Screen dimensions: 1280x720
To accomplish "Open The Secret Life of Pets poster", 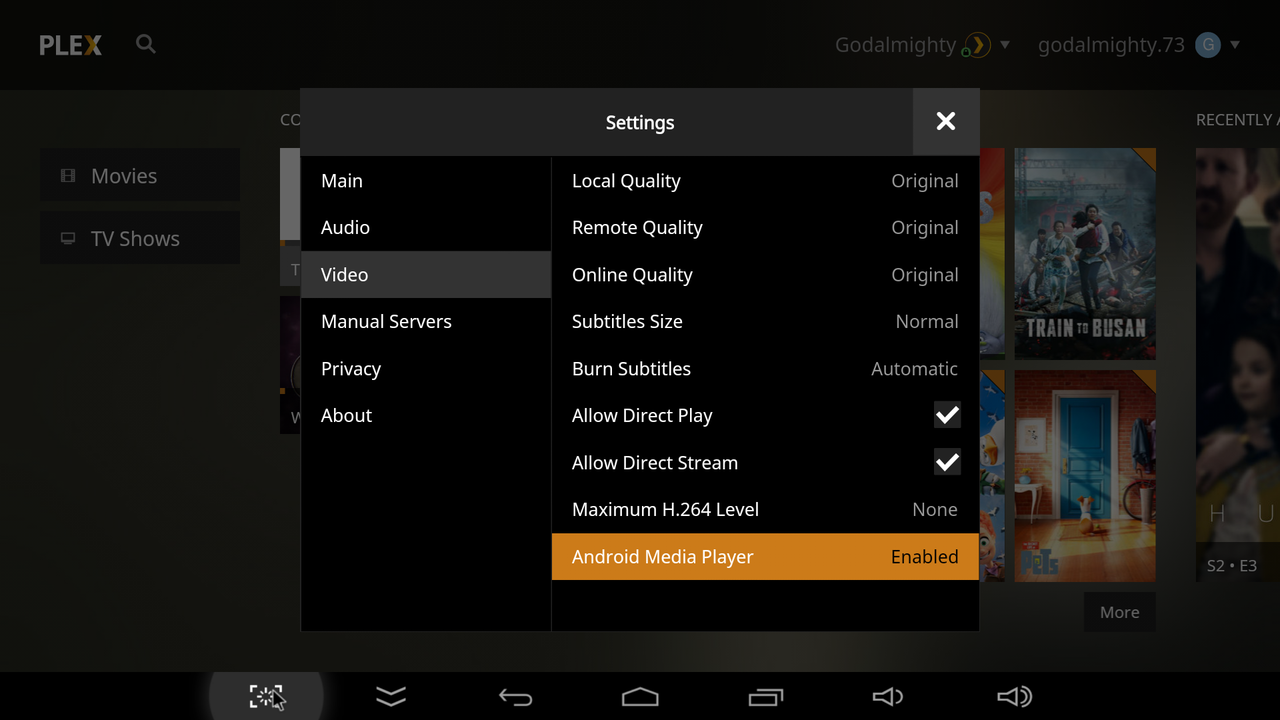I will click(x=1085, y=476).
